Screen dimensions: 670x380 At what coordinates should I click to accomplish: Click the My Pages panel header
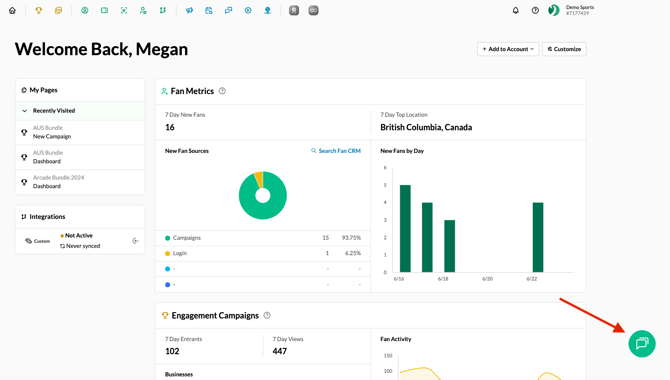click(x=80, y=90)
